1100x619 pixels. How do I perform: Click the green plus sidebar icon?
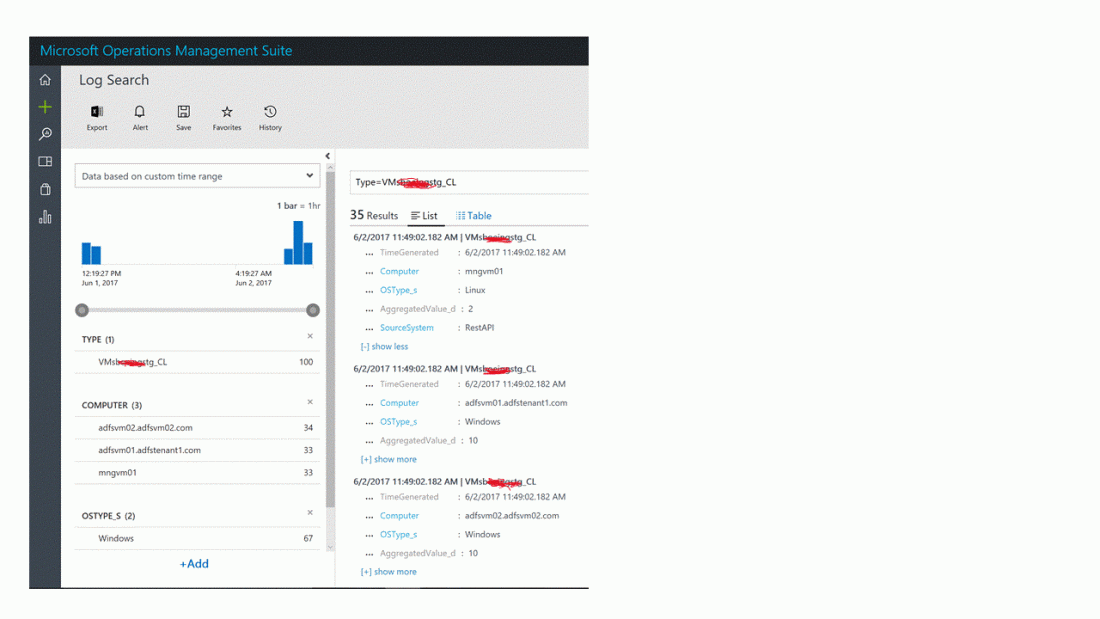click(x=45, y=107)
